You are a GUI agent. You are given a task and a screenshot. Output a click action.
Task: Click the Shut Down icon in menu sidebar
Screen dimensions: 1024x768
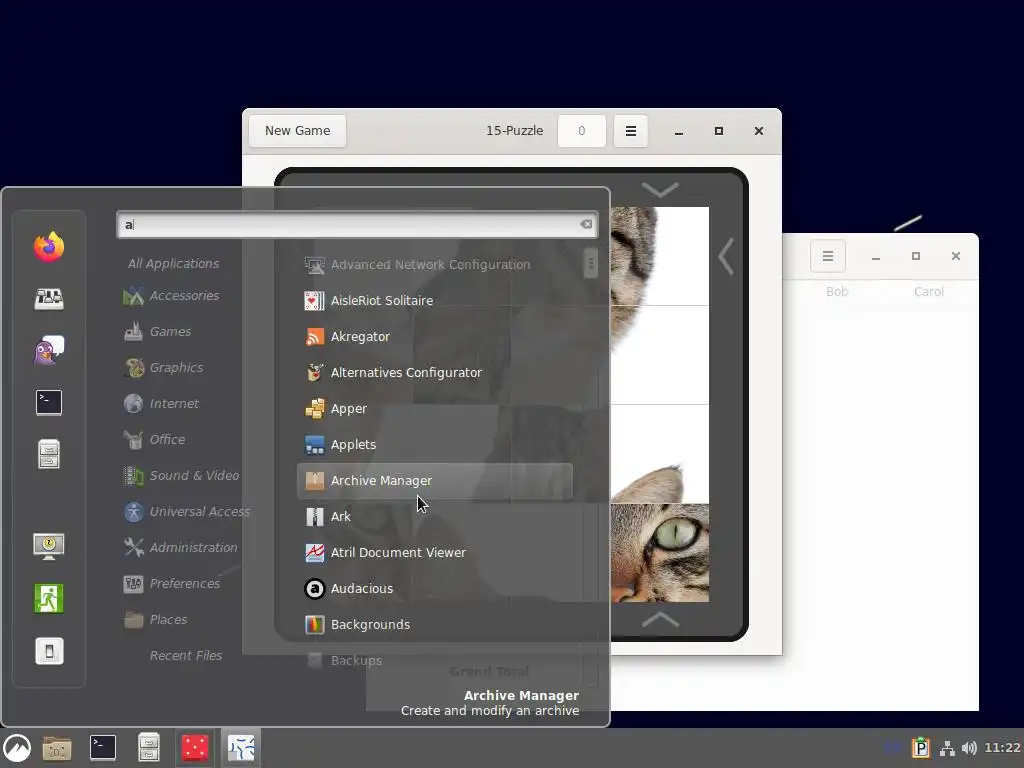tap(49, 650)
